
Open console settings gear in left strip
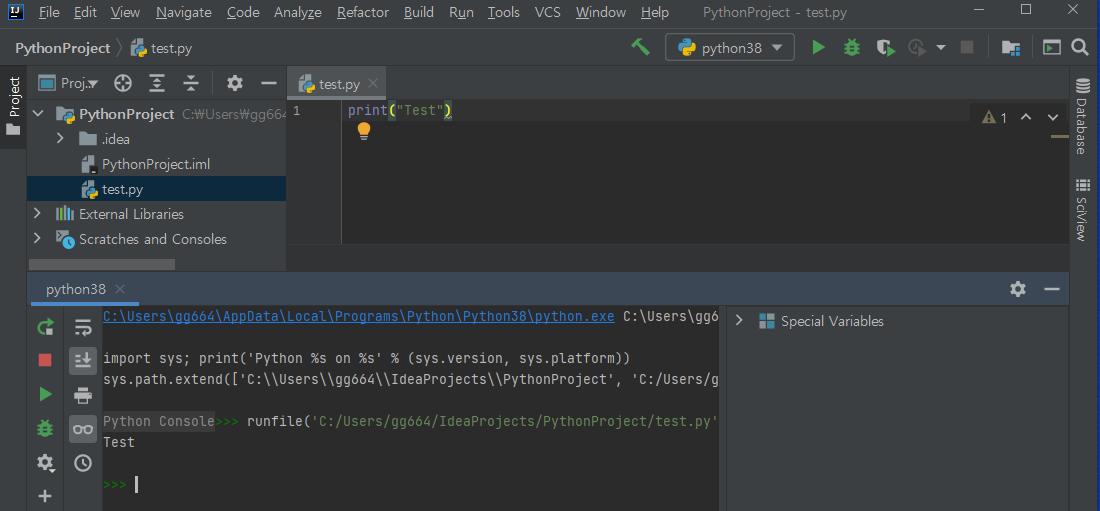click(45, 463)
